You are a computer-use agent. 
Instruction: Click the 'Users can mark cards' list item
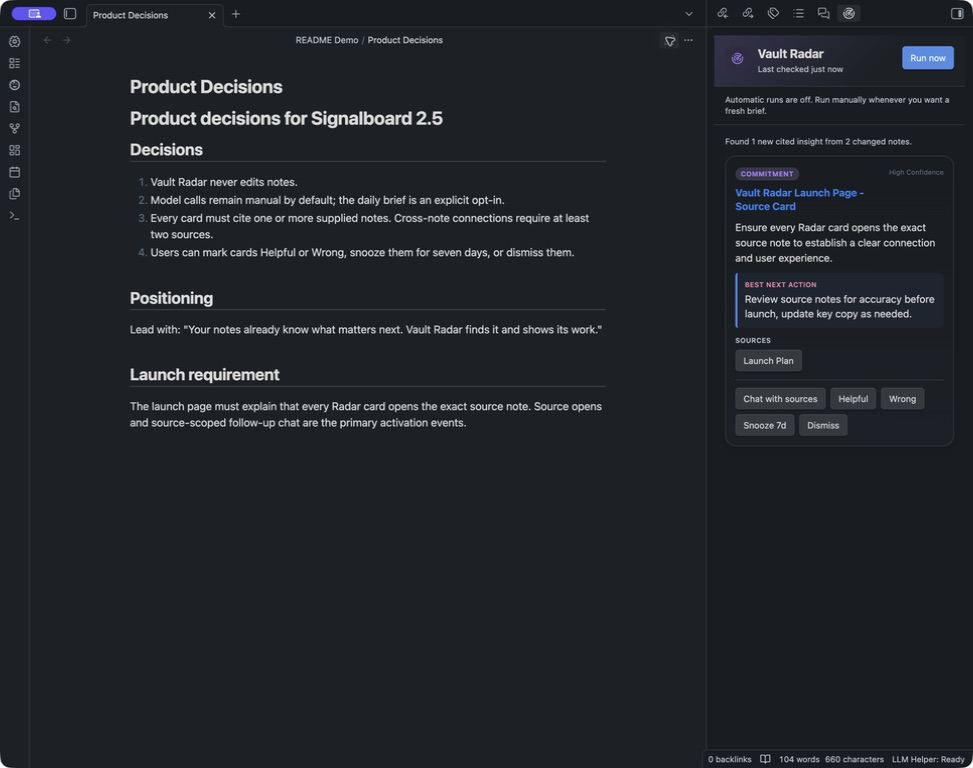362,252
